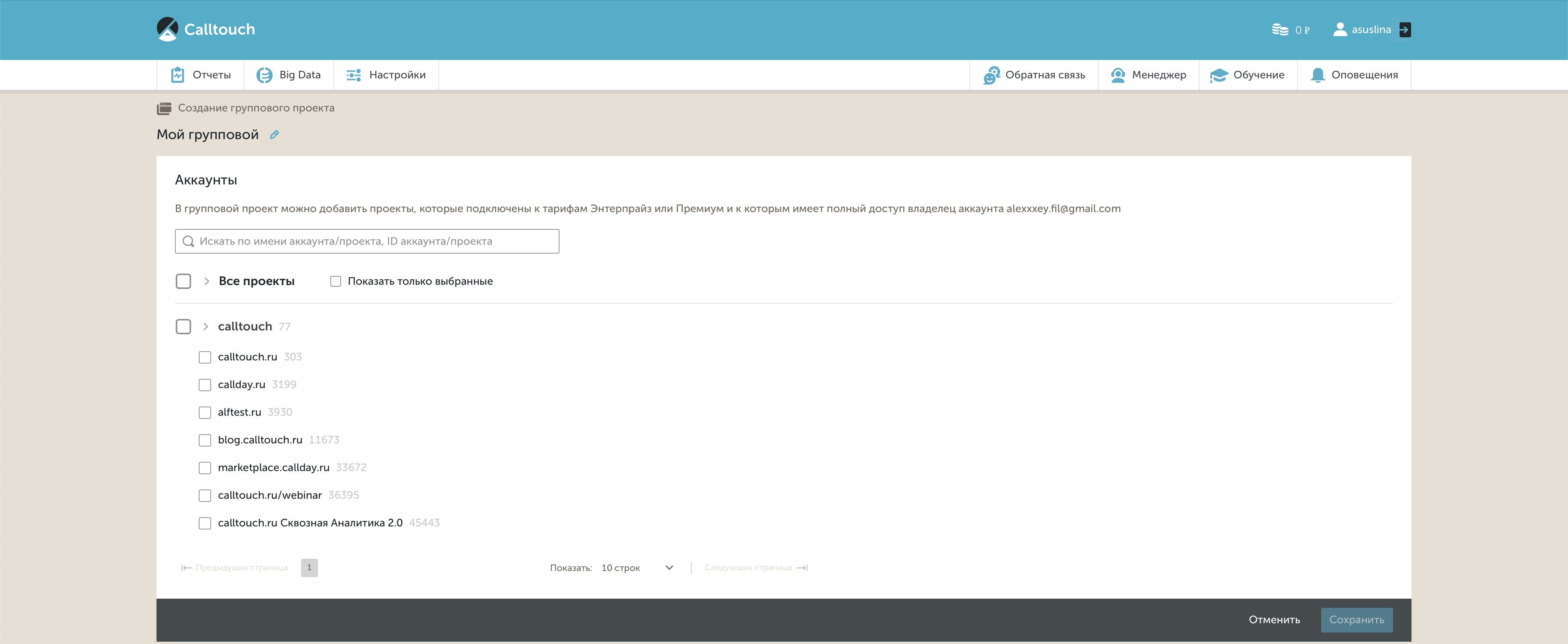
Task: Click the Аккаунты section heading
Action: [206, 180]
